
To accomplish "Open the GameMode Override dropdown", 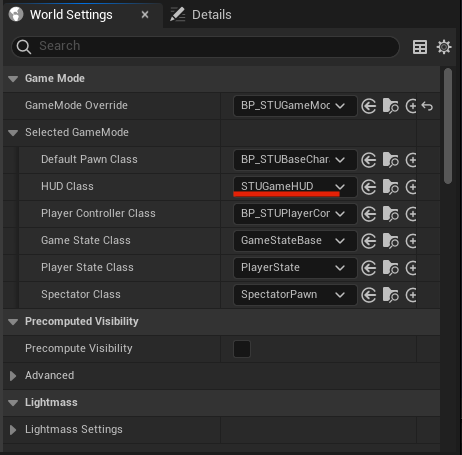I will pyautogui.click(x=295, y=106).
